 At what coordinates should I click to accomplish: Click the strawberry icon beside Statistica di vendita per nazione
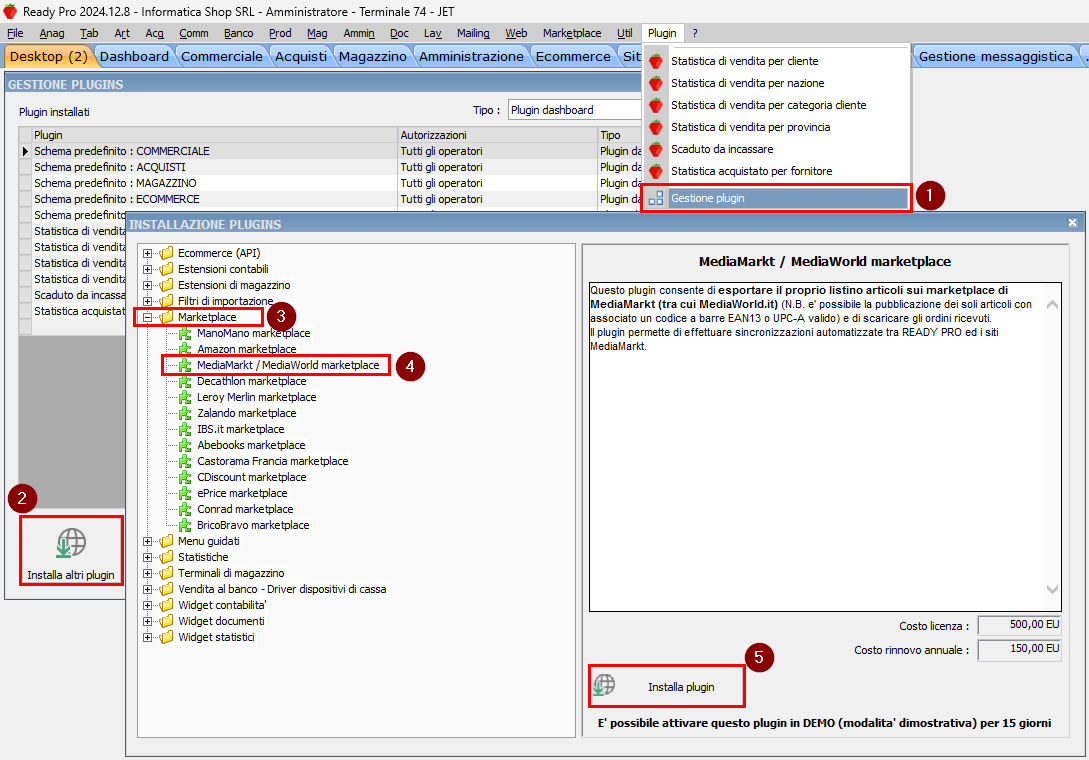[x=656, y=83]
